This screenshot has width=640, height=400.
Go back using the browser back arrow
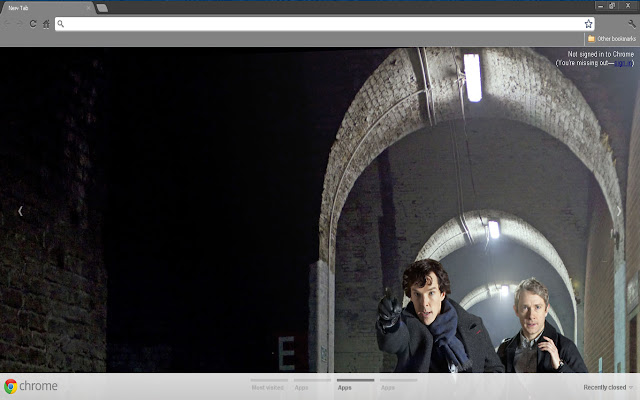(7, 24)
